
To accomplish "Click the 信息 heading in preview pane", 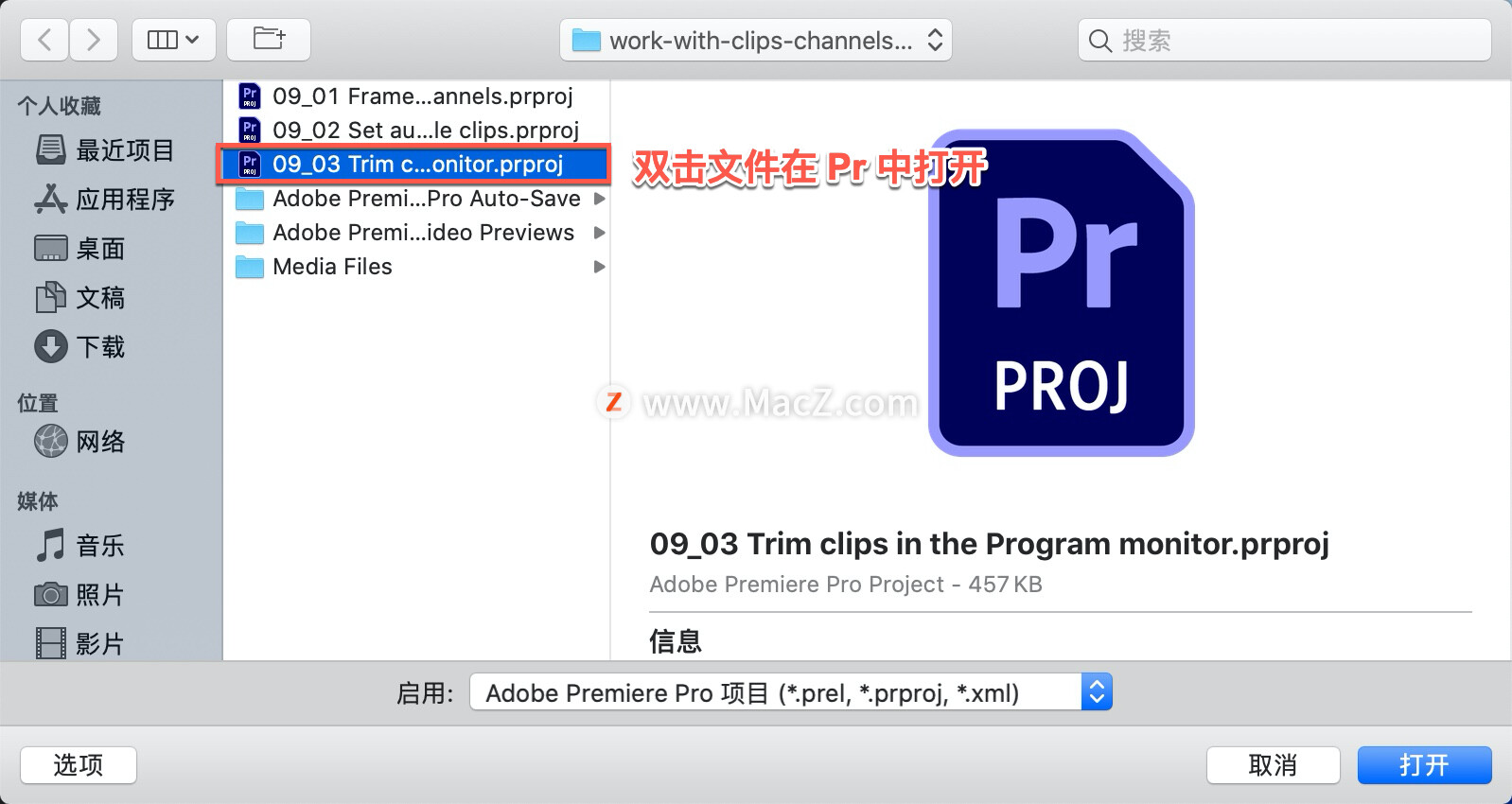I will [676, 641].
